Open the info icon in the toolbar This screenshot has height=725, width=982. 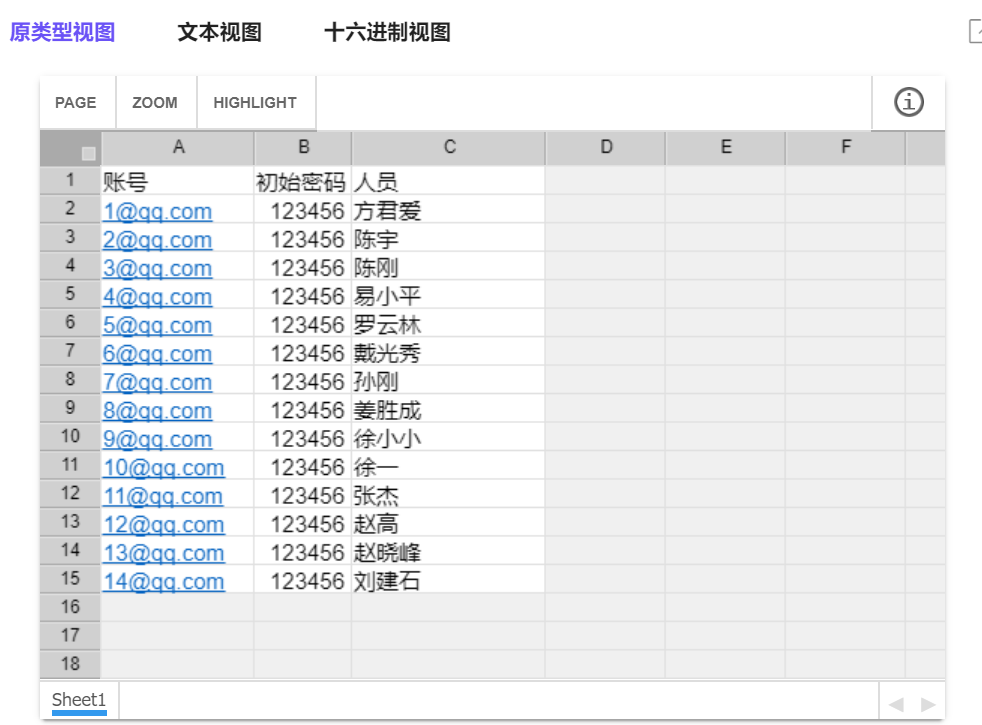[x=908, y=103]
